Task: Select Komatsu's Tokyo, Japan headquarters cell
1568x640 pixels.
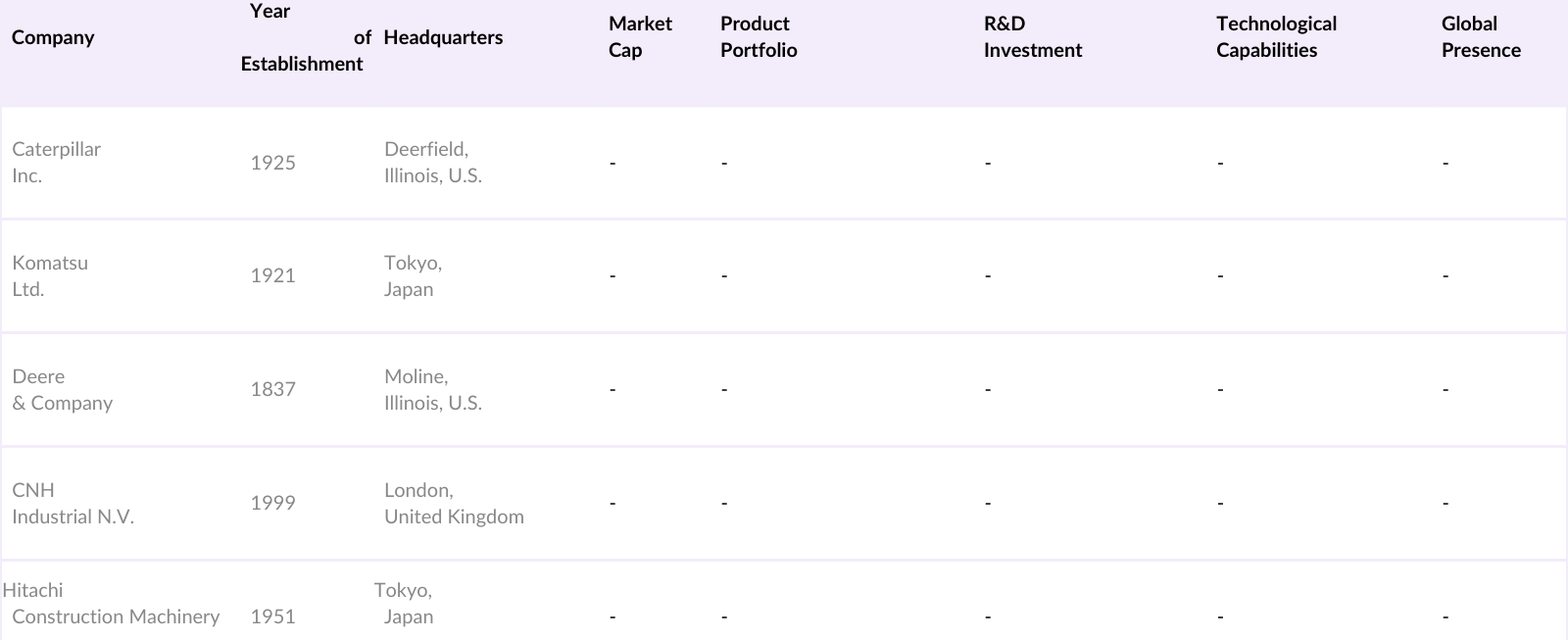Action: 413,276
